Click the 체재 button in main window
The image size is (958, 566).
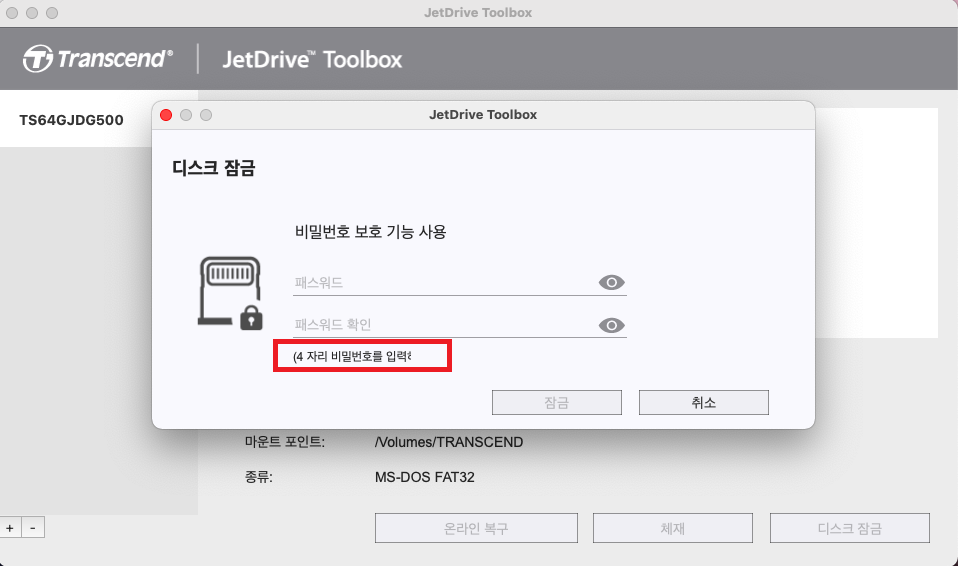point(673,528)
